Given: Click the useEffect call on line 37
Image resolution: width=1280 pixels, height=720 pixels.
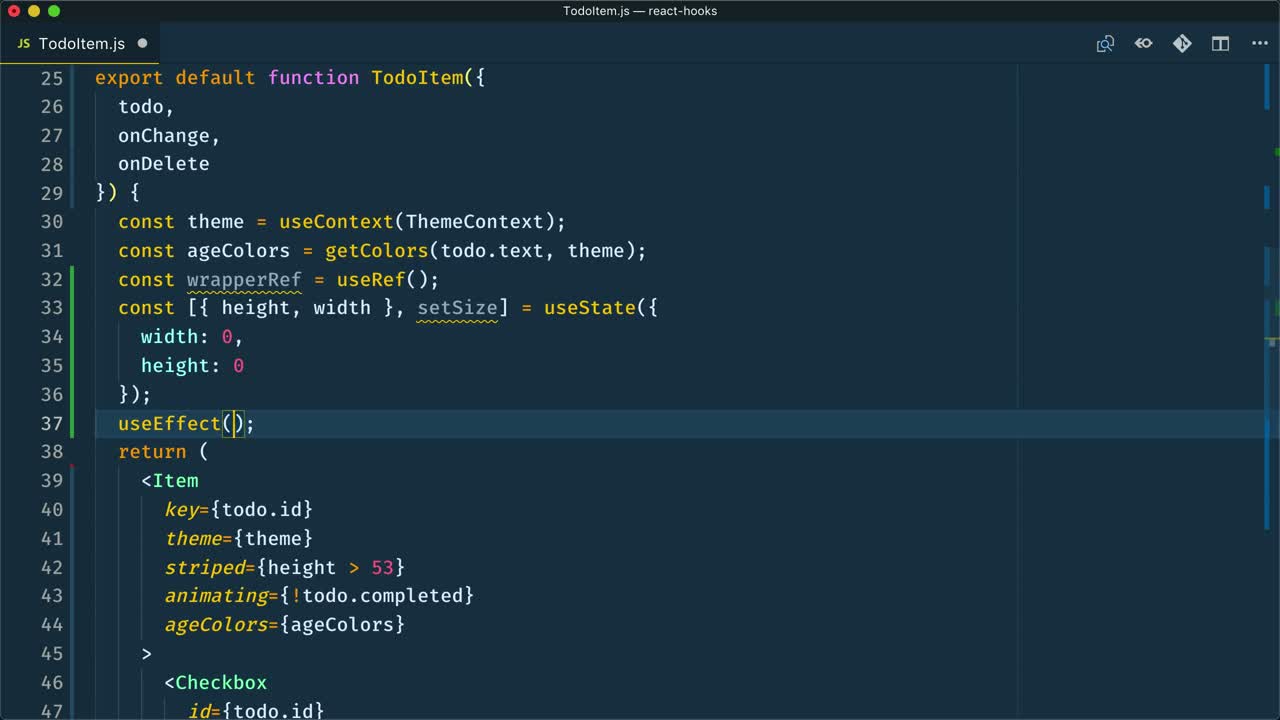Looking at the screenshot, I should pos(168,423).
